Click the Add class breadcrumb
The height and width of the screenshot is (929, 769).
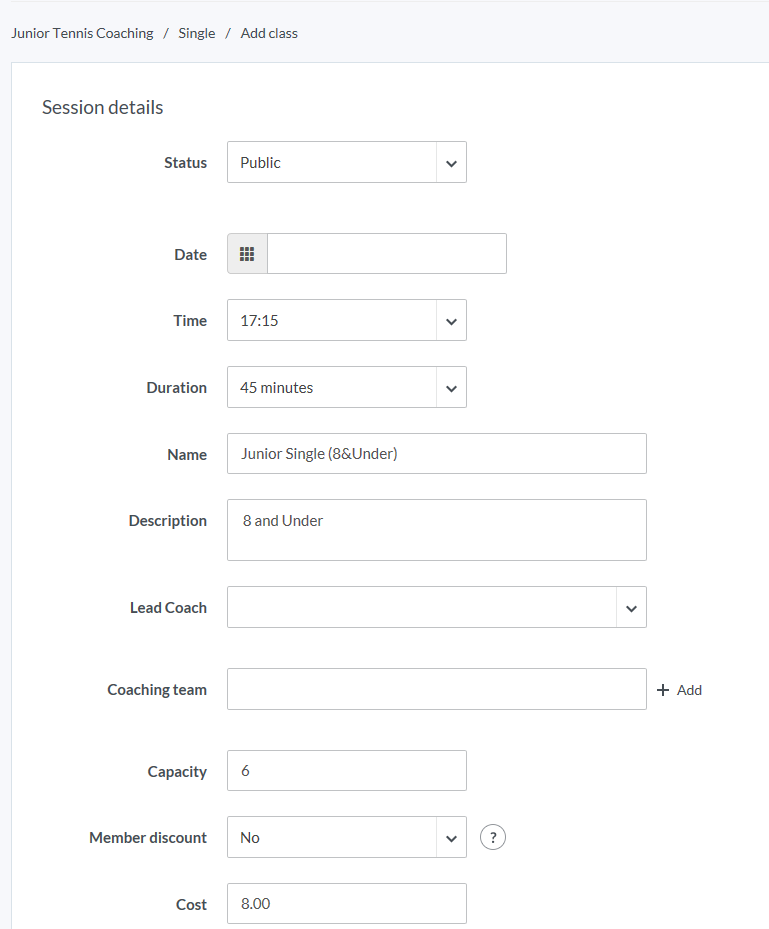pos(269,33)
